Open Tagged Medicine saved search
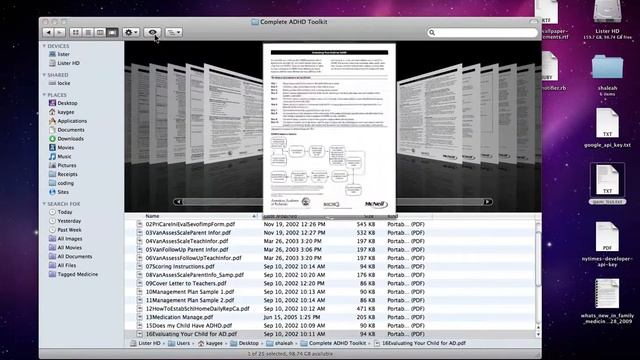The width and height of the screenshot is (640, 360). pos(73,275)
